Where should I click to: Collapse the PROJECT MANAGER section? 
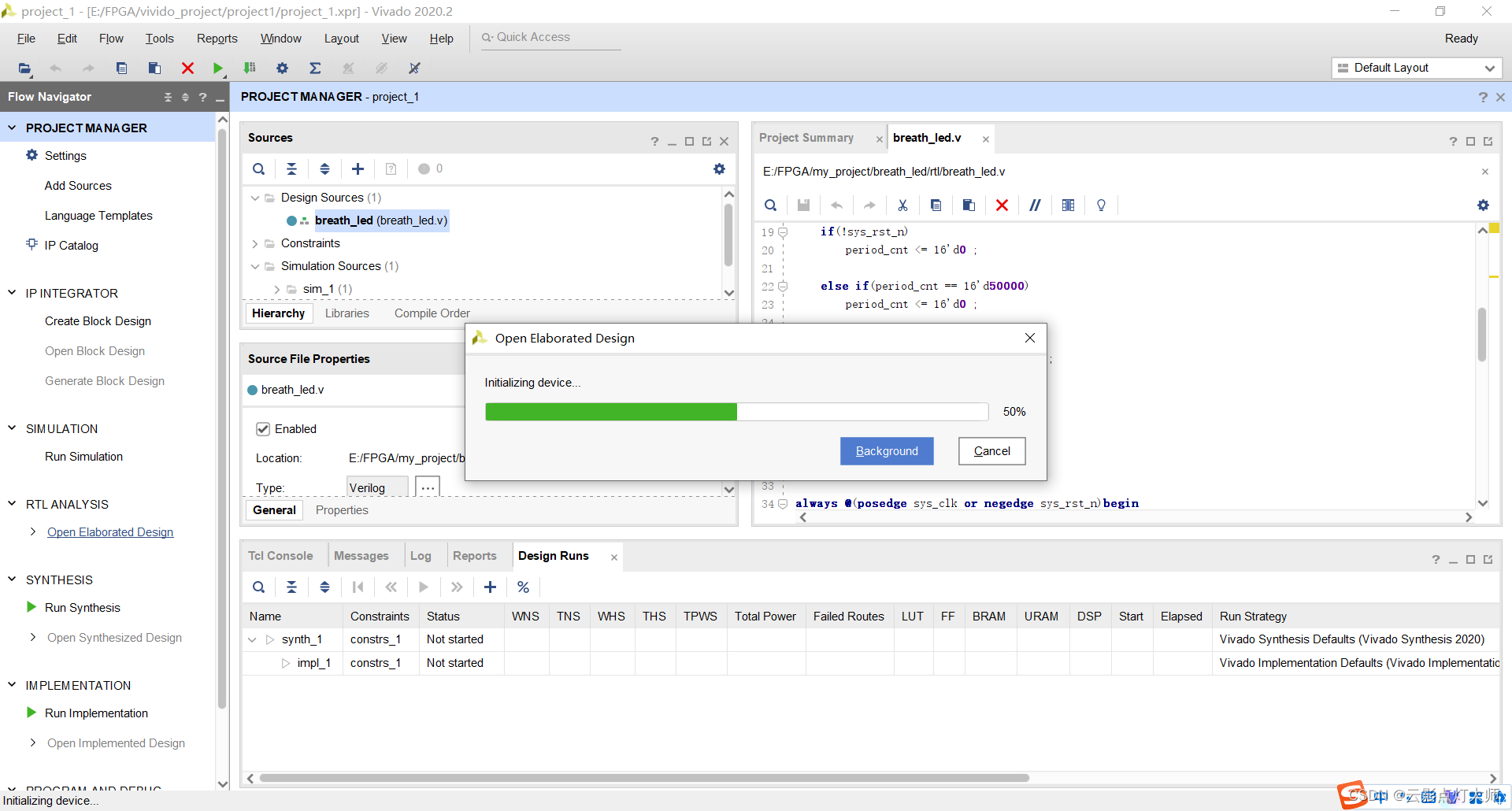click(12, 128)
